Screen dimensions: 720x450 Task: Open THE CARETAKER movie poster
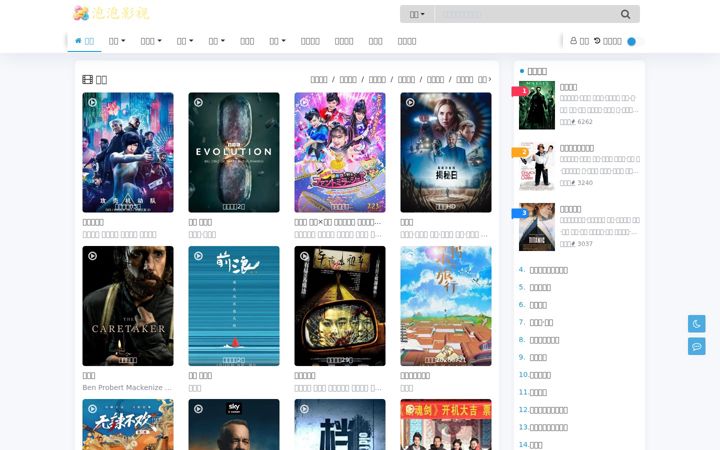(x=128, y=306)
